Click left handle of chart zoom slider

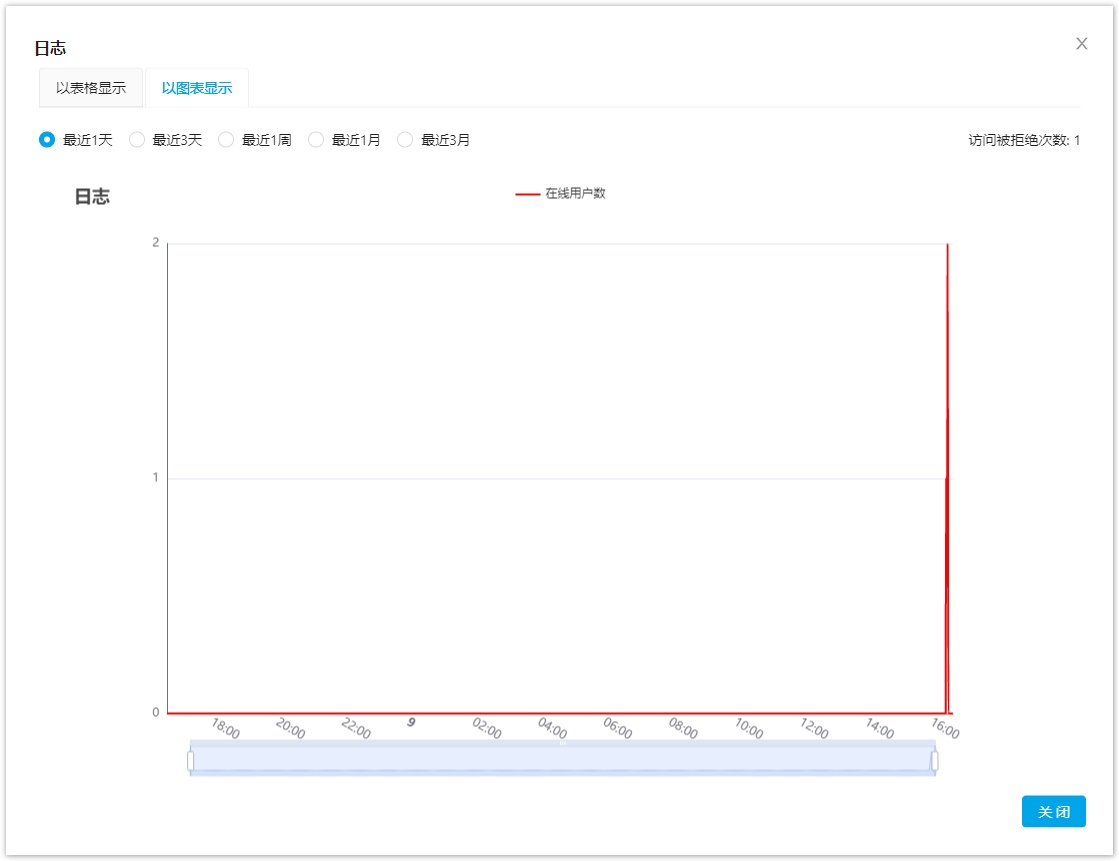coord(190,761)
